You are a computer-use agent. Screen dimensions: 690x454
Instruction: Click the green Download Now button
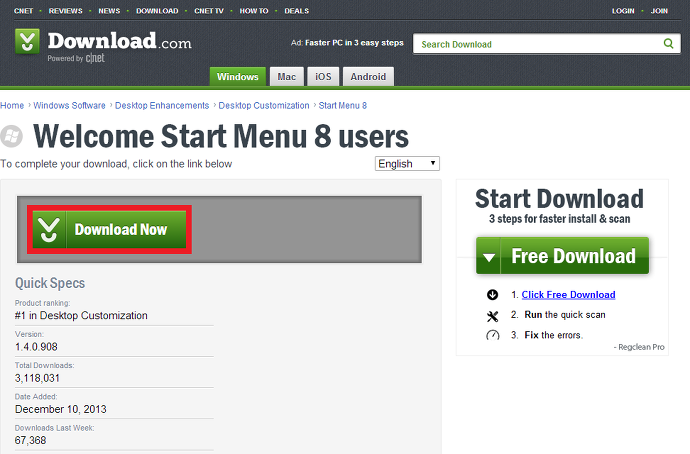[x=109, y=229]
